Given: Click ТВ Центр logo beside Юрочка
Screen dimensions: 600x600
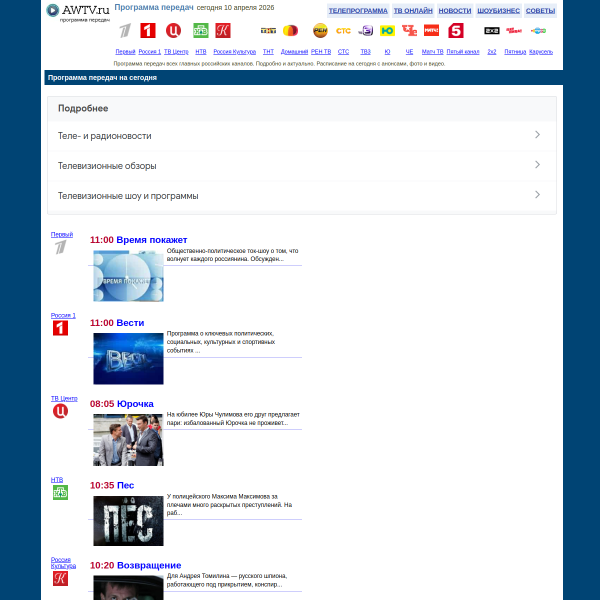Looking at the screenshot, I should click(60, 411).
